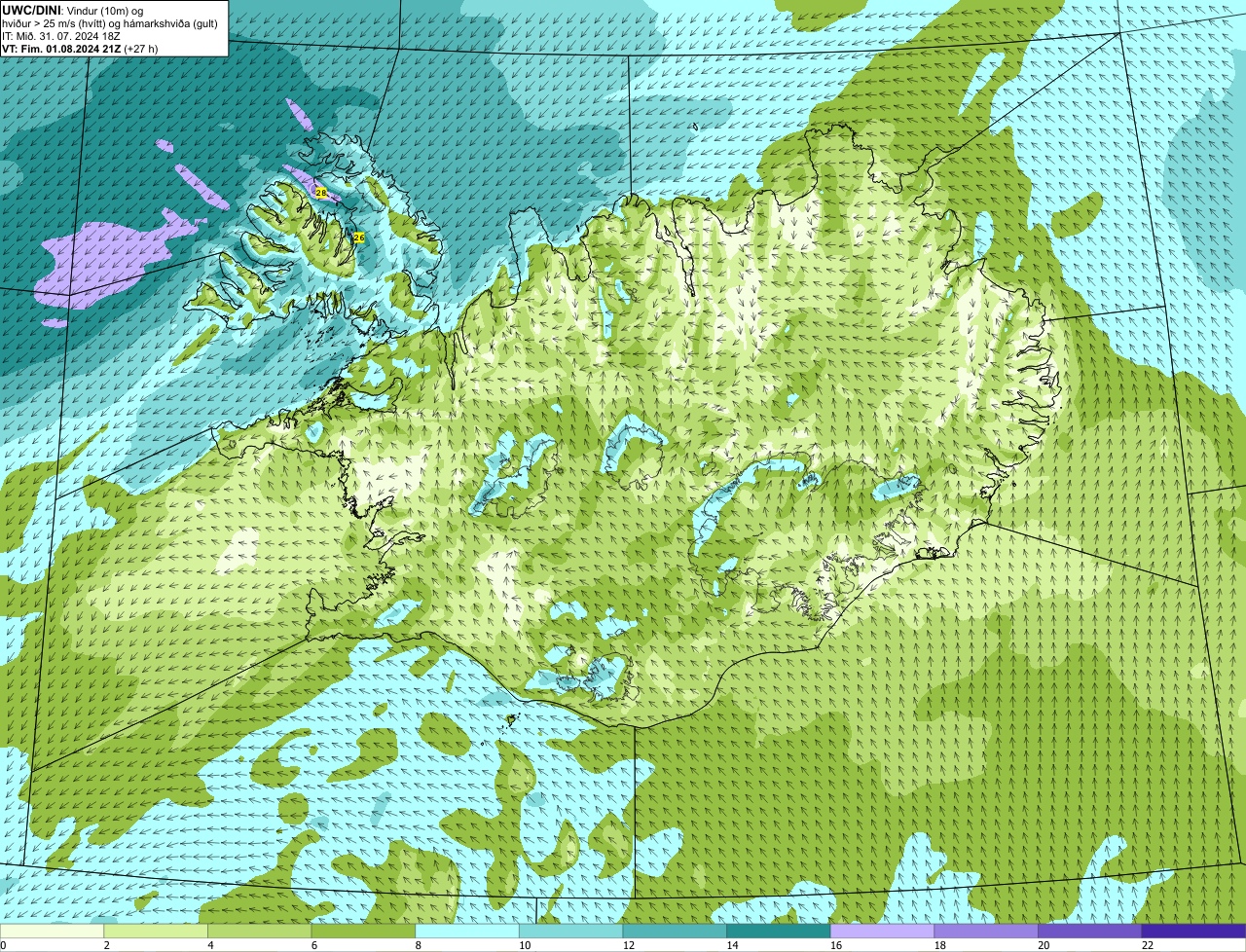Click the scale number "2"
1246x952 pixels.
106,945
